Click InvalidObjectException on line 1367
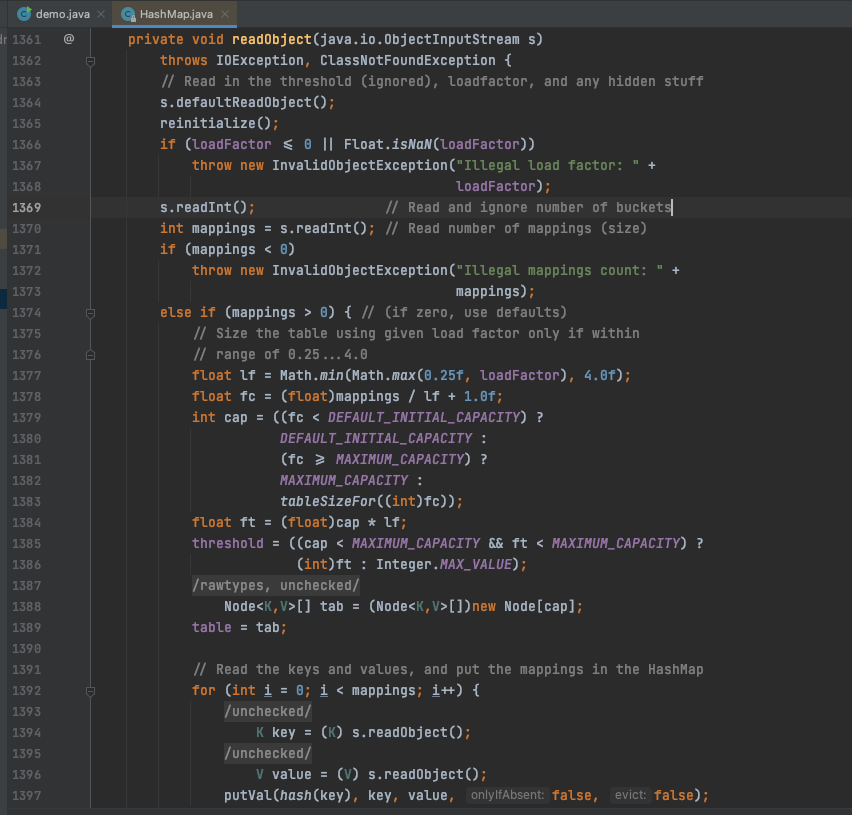 tap(360, 166)
